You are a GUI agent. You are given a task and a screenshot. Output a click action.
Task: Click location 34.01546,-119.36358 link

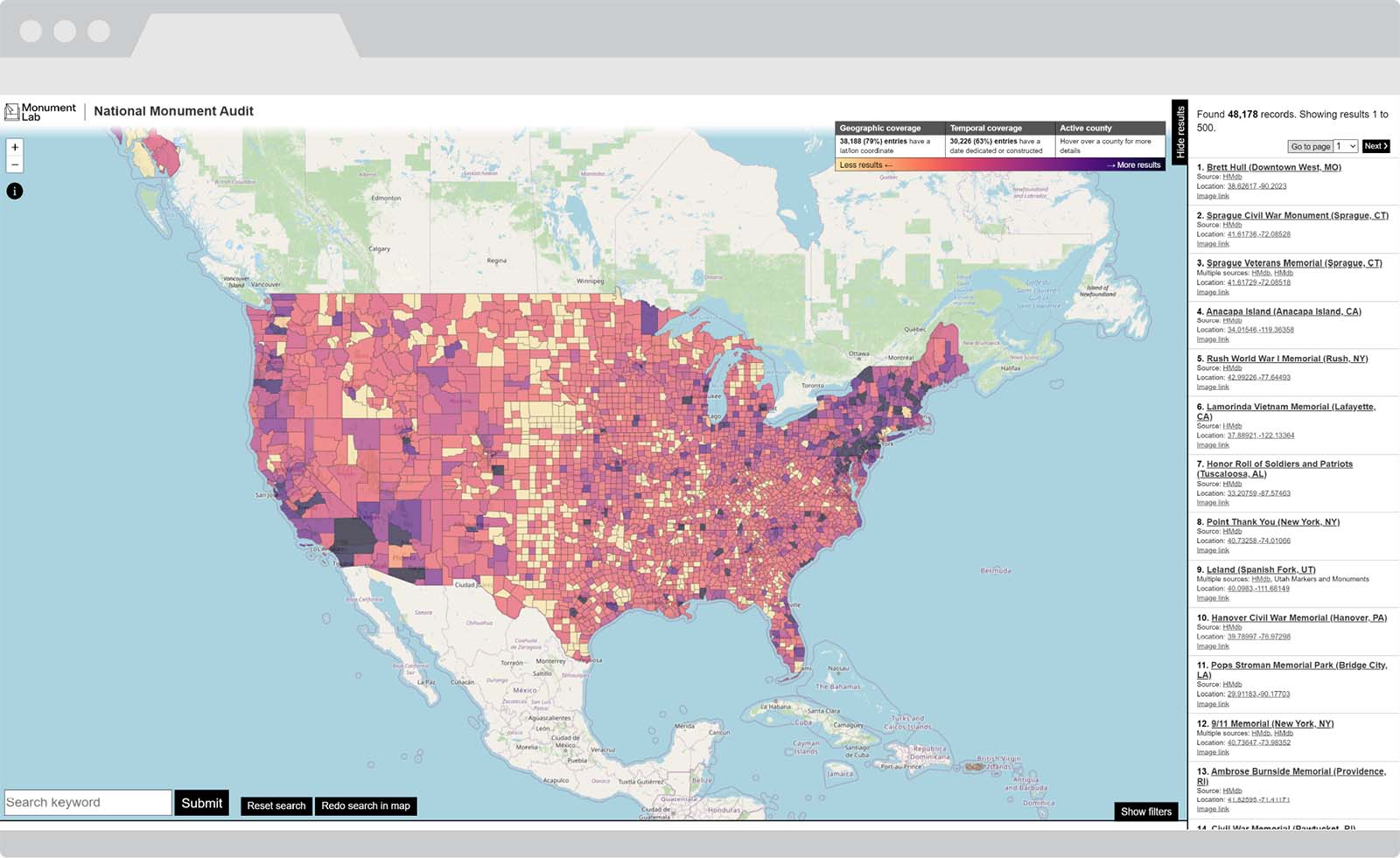click(x=1260, y=330)
